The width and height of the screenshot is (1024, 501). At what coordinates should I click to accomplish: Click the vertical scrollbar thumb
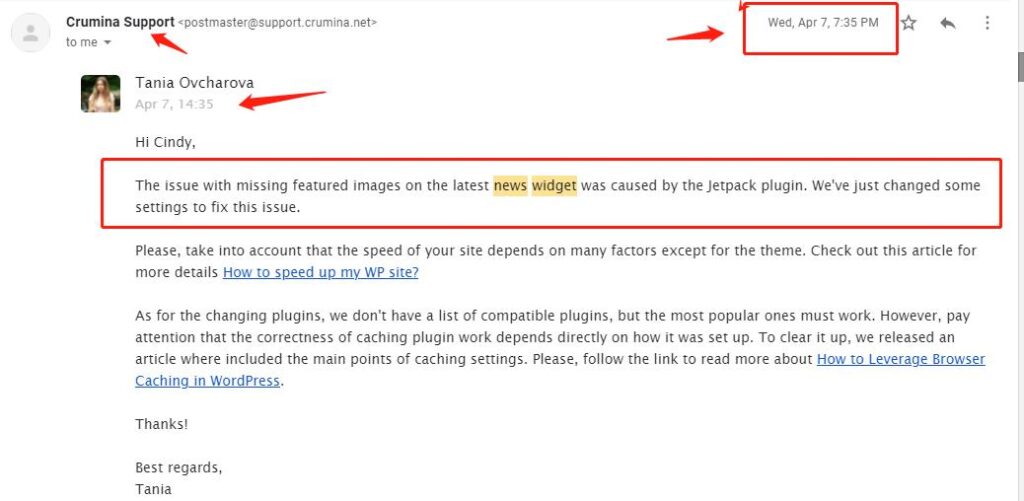tap(1020, 65)
